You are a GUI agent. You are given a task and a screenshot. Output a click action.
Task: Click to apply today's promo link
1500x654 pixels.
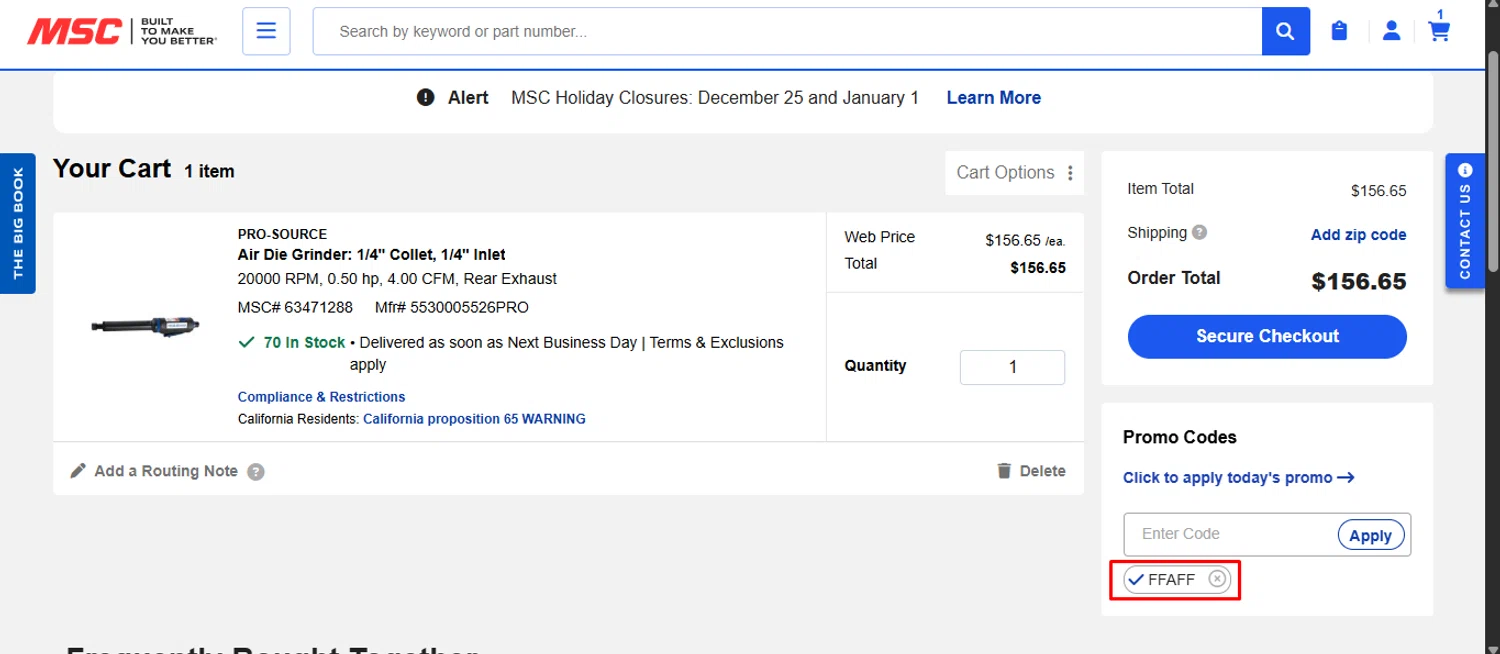tap(1238, 478)
